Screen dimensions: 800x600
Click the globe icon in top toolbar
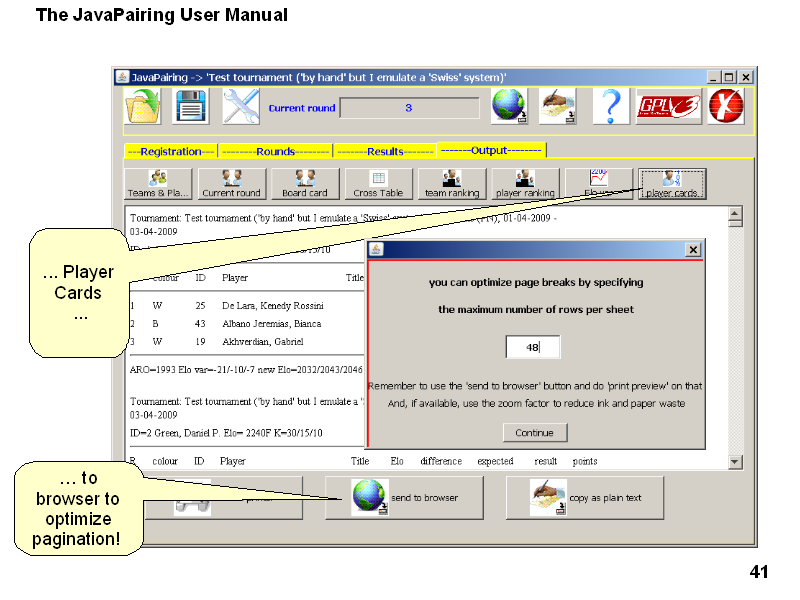coord(509,106)
